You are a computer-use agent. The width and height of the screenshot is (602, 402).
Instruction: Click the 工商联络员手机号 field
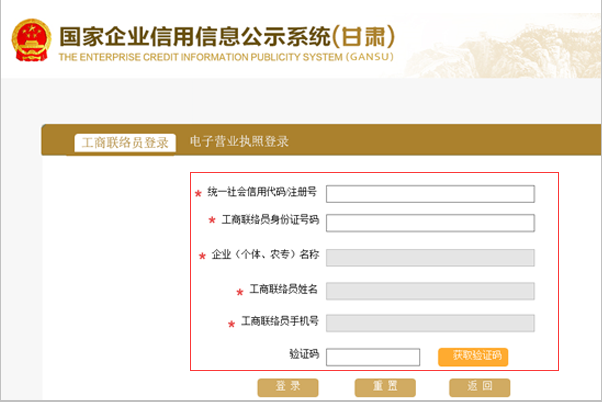pos(430,323)
